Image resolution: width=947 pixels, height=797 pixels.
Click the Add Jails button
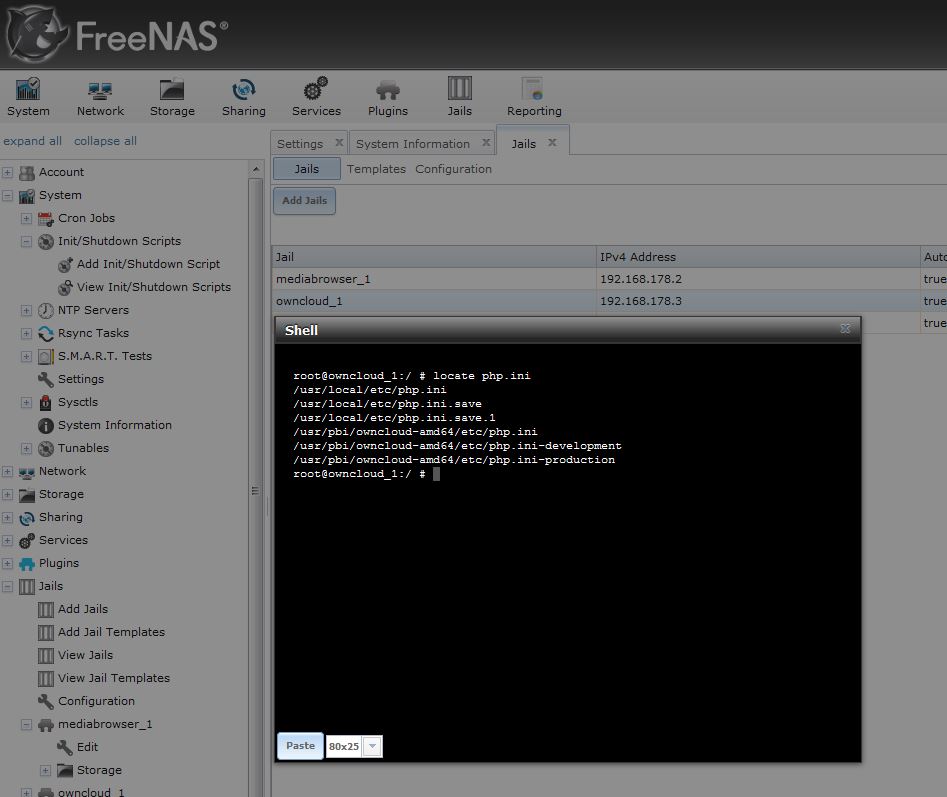click(305, 201)
